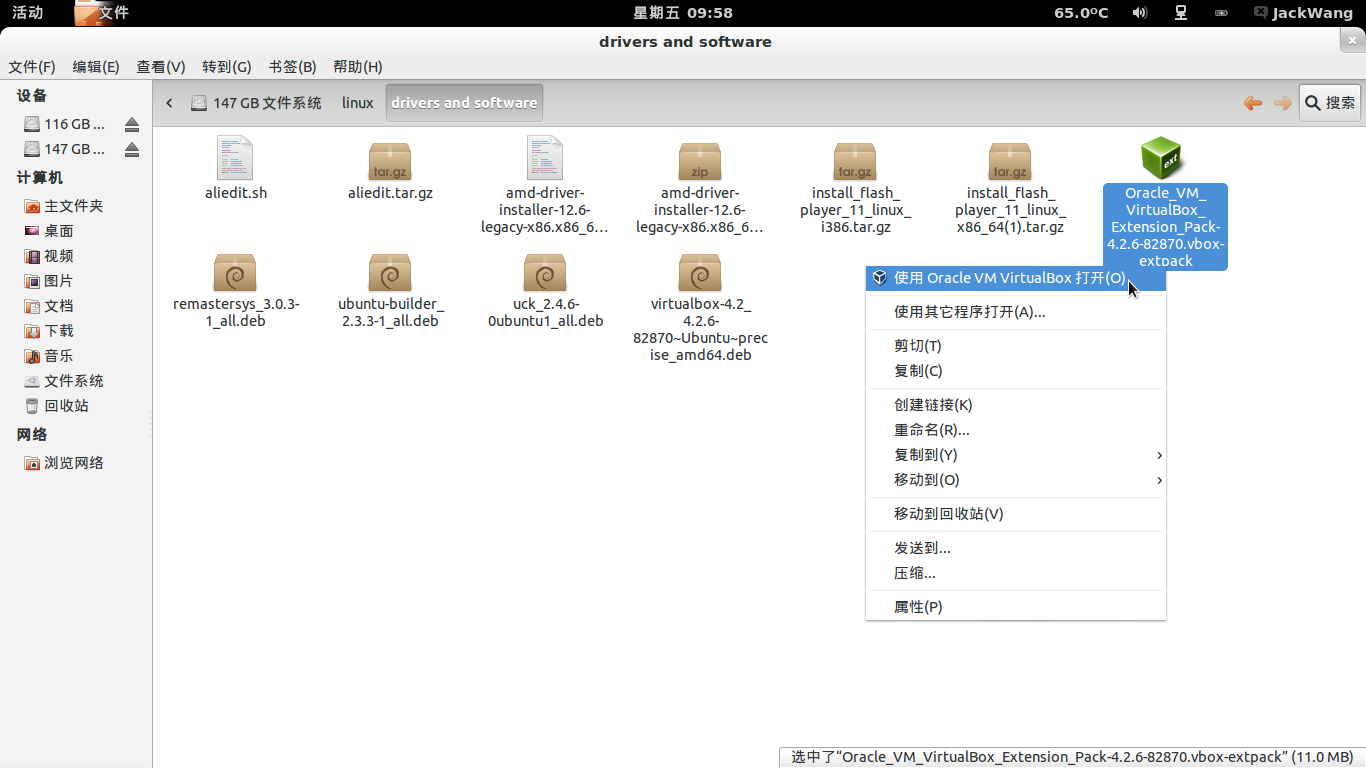Expand 移动到(O) submenu
The image size is (1366, 768).
[x=1016, y=480]
